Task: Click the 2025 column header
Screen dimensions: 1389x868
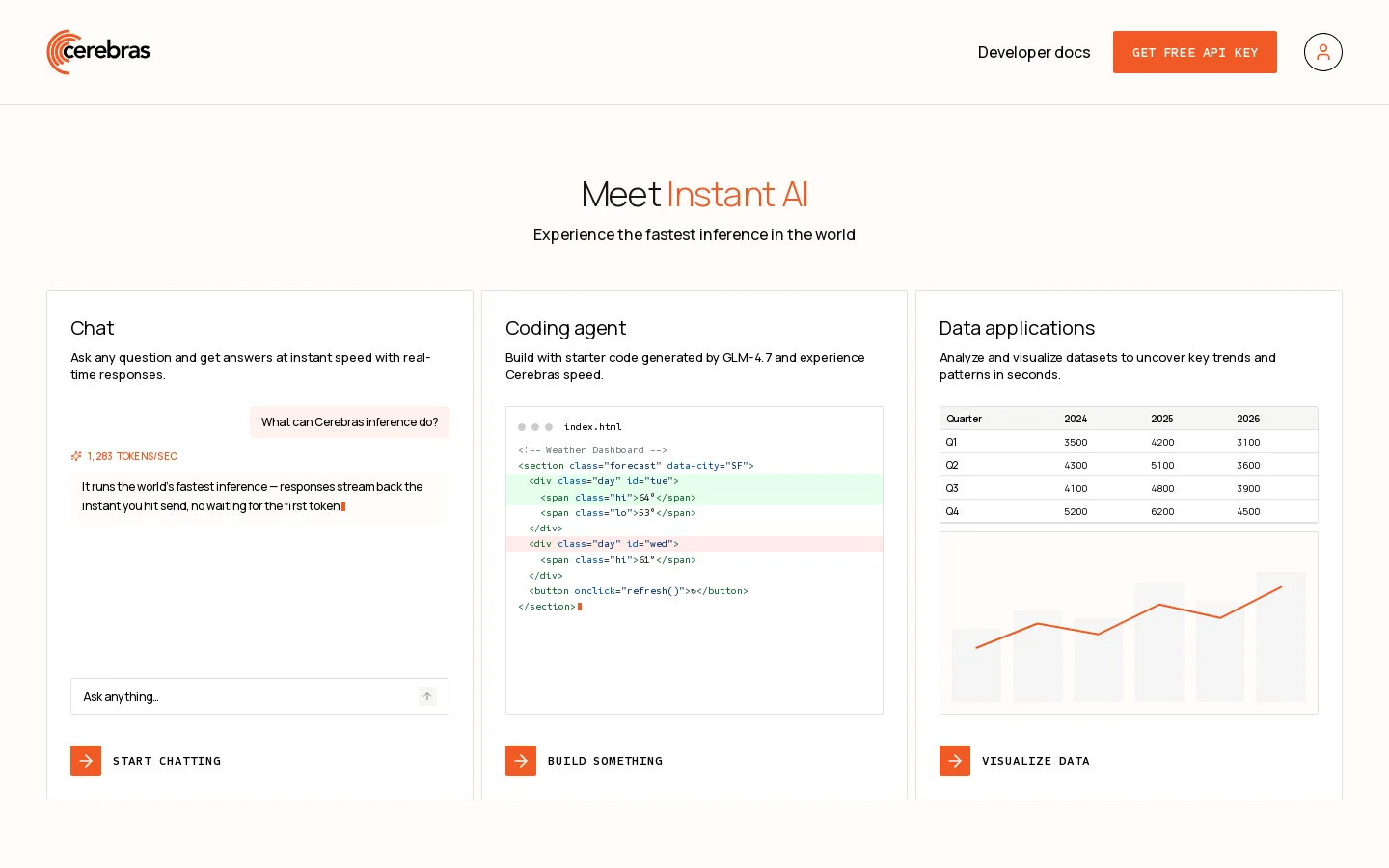Action: point(1162,419)
